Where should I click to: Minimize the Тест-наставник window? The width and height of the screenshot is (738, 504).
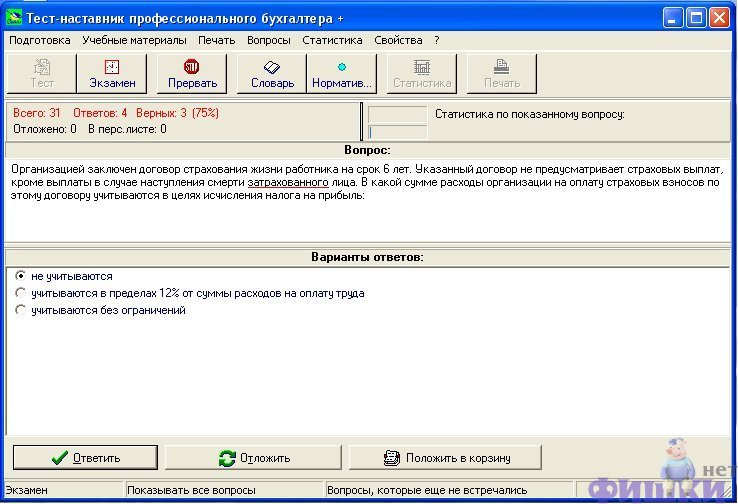tap(673, 18)
